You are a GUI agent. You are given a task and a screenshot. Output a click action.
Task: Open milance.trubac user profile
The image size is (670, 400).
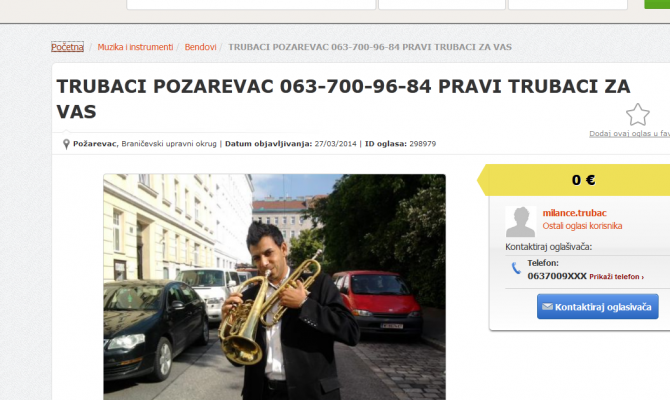click(574, 213)
